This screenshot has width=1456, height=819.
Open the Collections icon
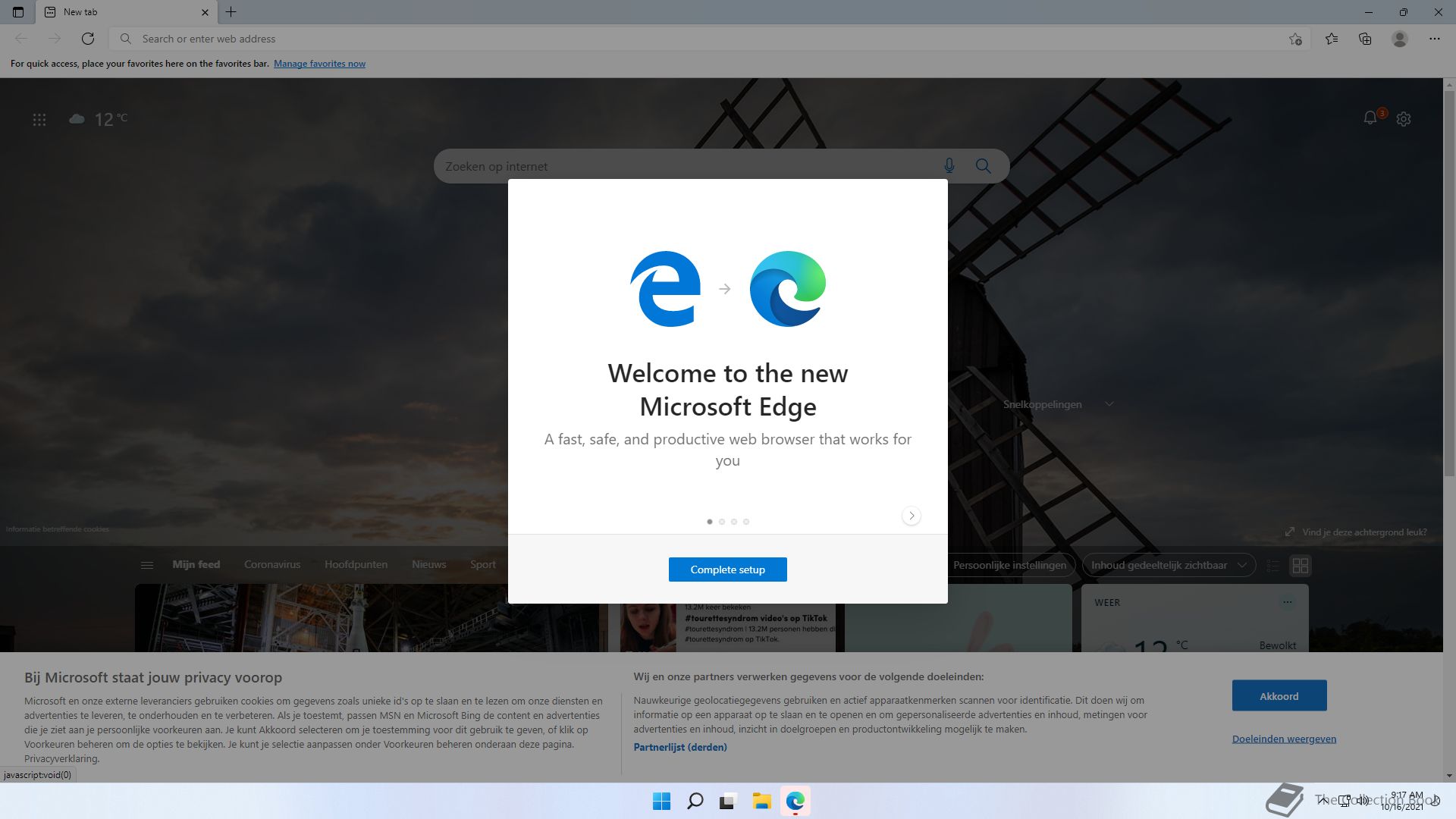pos(1365,39)
